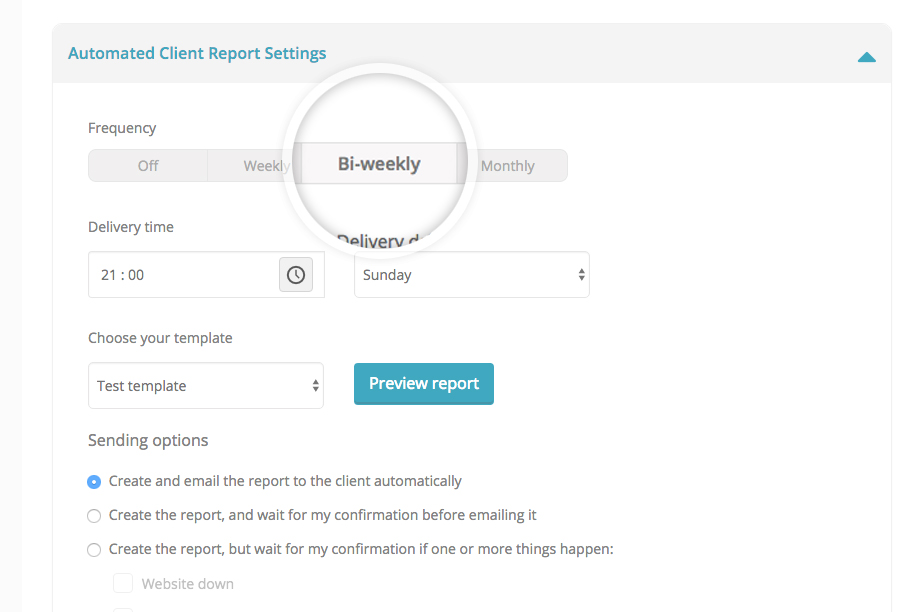
Task: Collapse the Automated Client Report Settings caret
Action: click(x=866, y=57)
